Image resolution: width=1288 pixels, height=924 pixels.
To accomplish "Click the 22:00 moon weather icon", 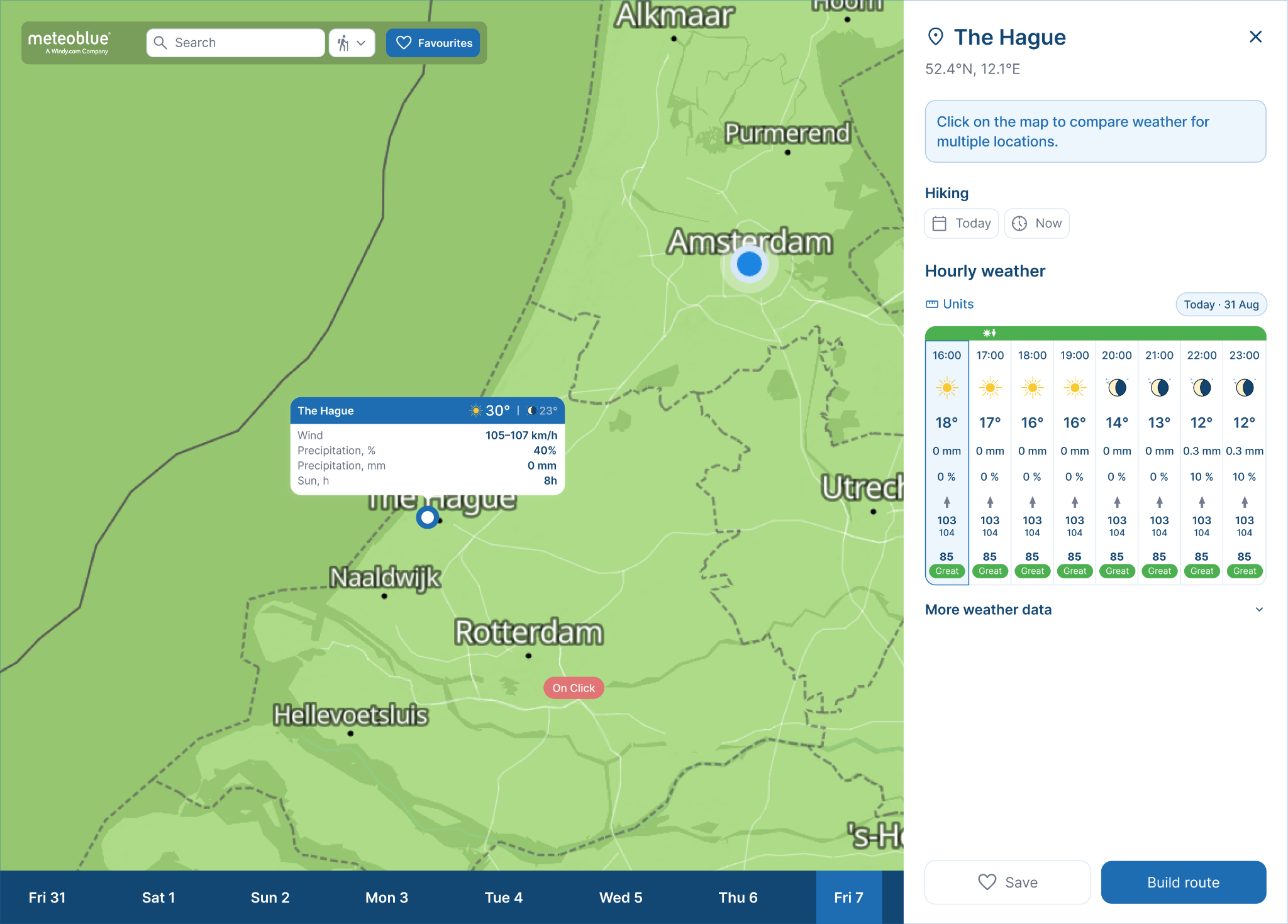I will (1202, 388).
